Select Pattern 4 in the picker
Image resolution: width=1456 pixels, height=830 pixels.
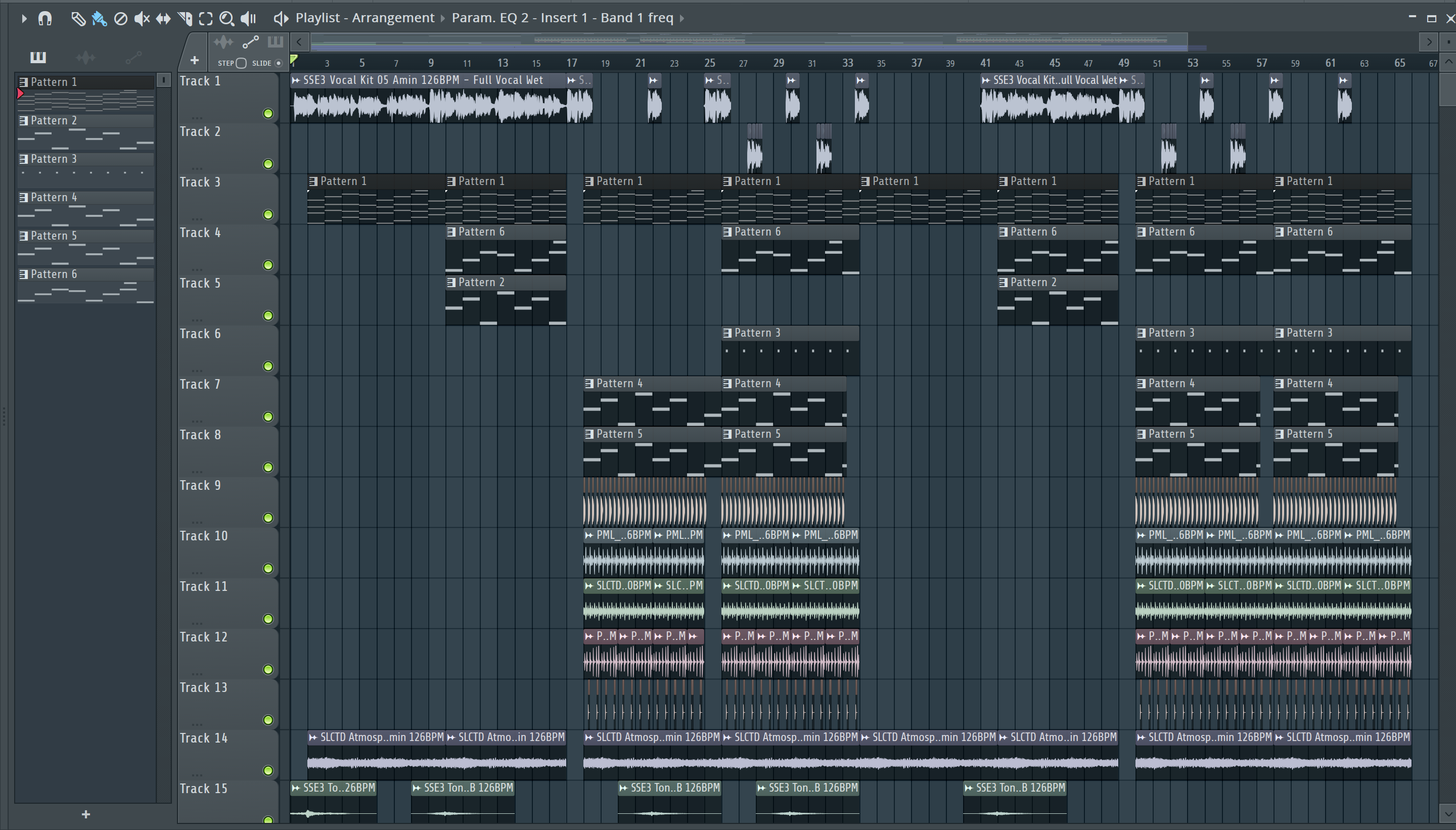point(85,209)
